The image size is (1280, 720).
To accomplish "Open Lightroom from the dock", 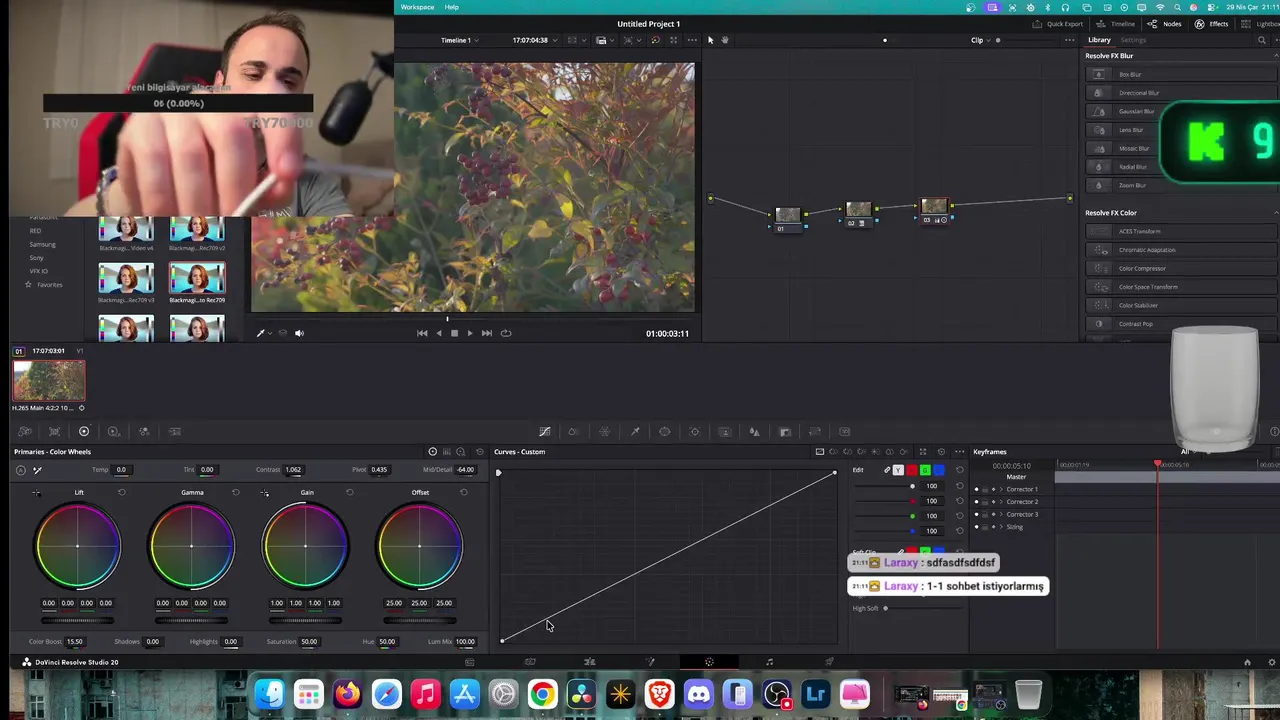I will (x=816, y=694).
